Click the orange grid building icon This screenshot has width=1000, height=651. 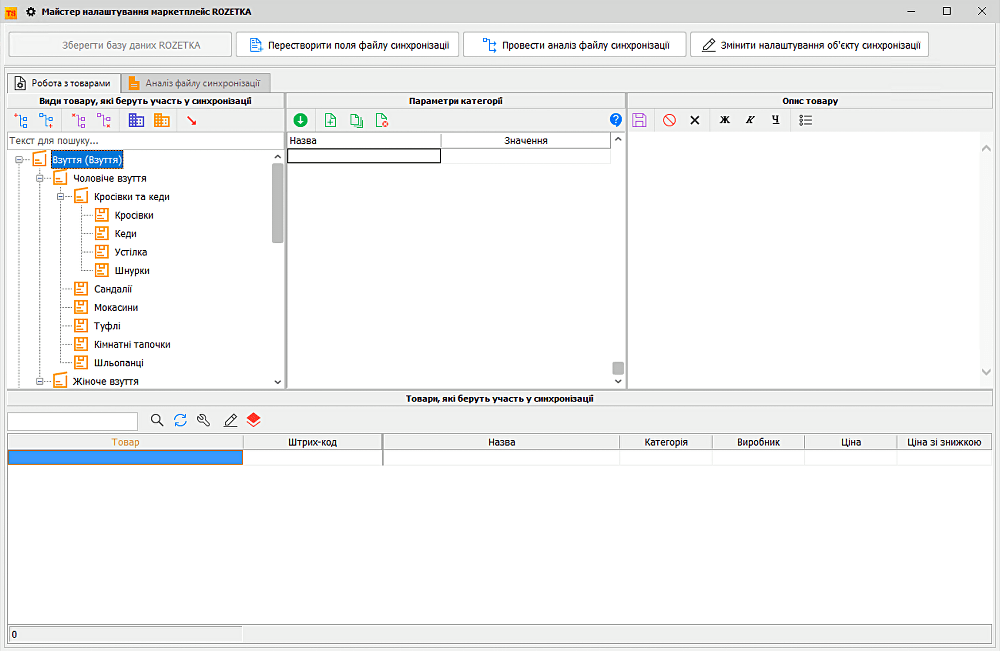coord(162,121)
